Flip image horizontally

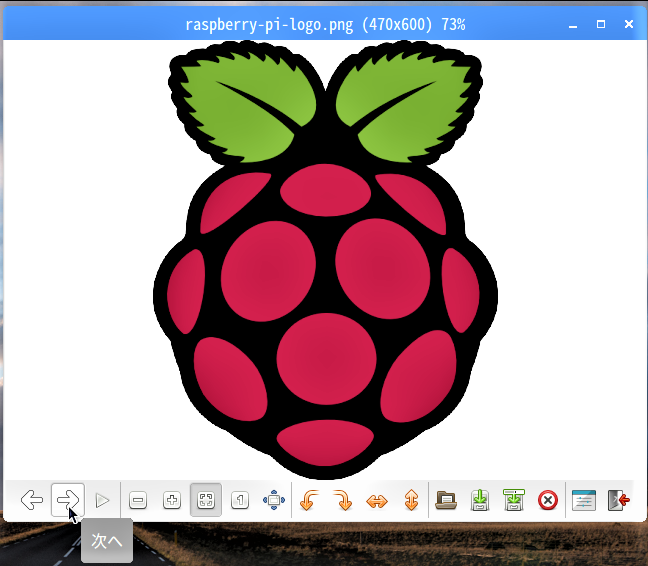(377, 501)
